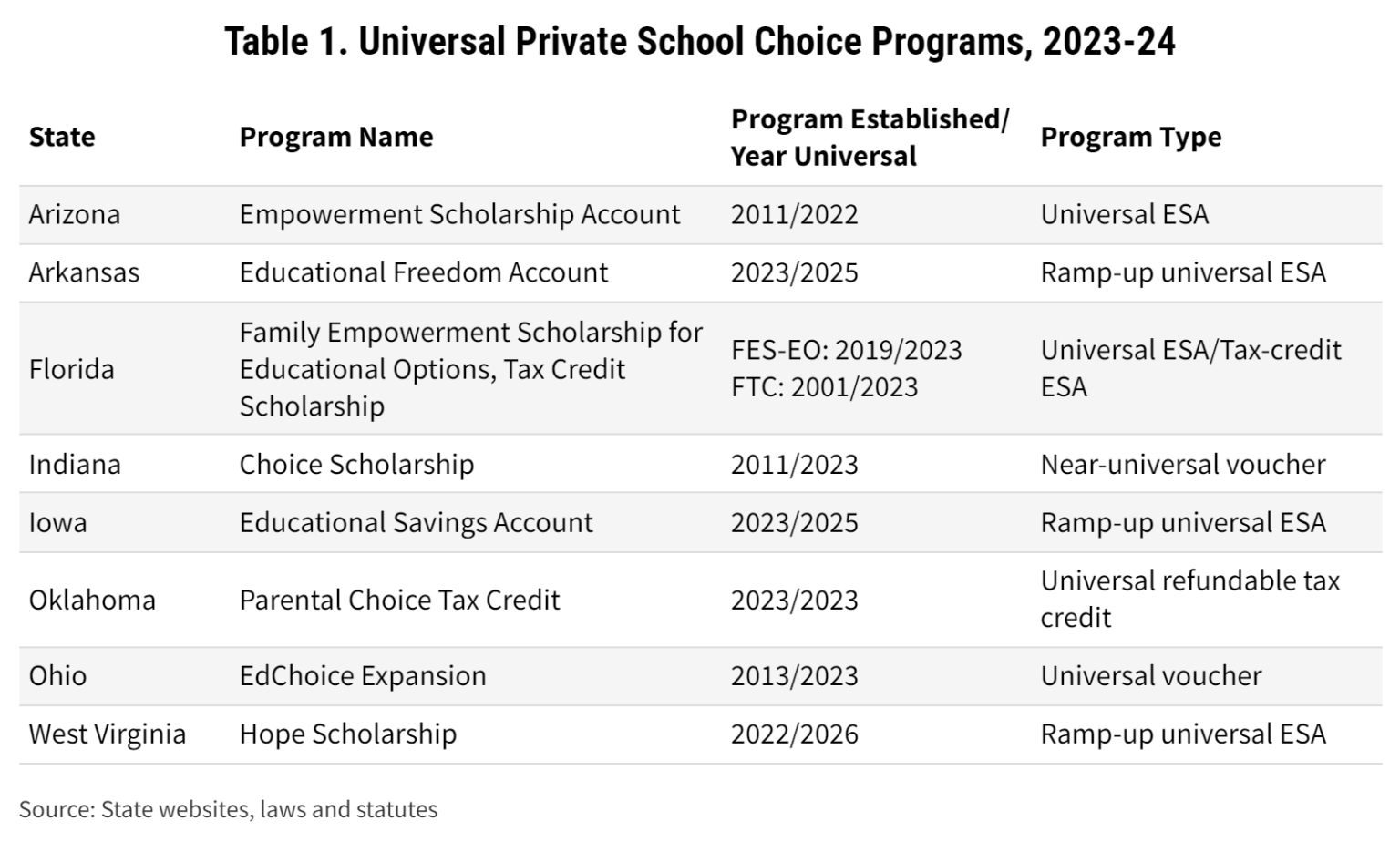Viewport: 1400px width, 842px height.
Task: Select the Universal refundable tax credit cell
Action: click(x=1190, y=599)
